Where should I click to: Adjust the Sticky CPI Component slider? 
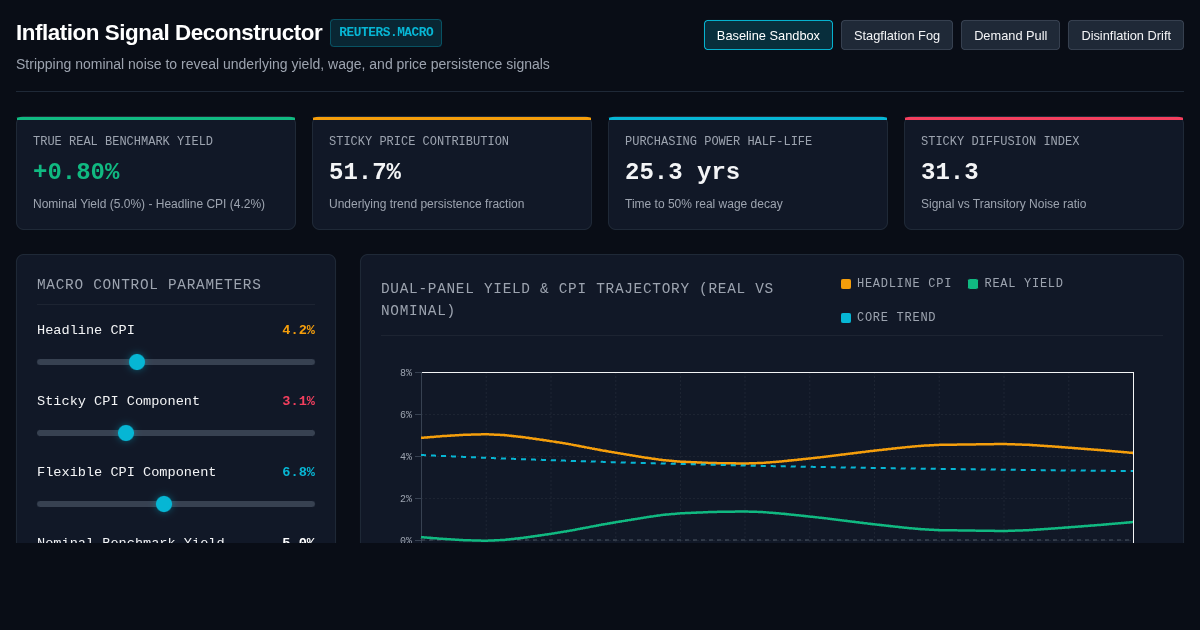(176, 433)
